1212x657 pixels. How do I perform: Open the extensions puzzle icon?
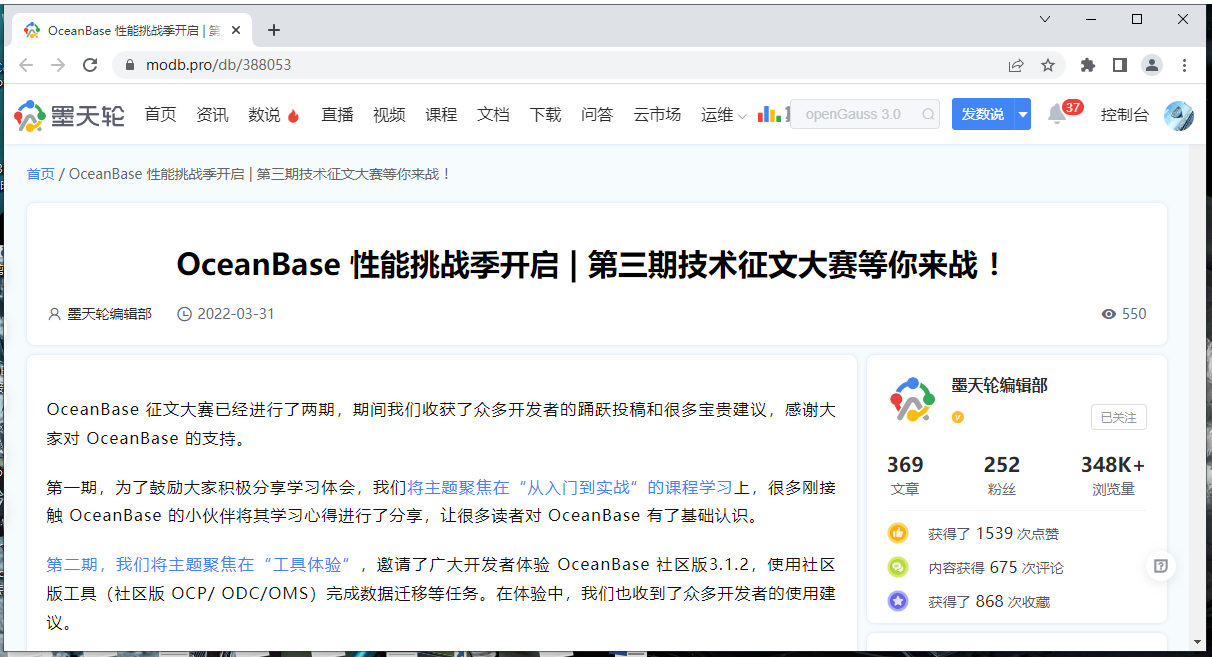tap(1088, 65)
